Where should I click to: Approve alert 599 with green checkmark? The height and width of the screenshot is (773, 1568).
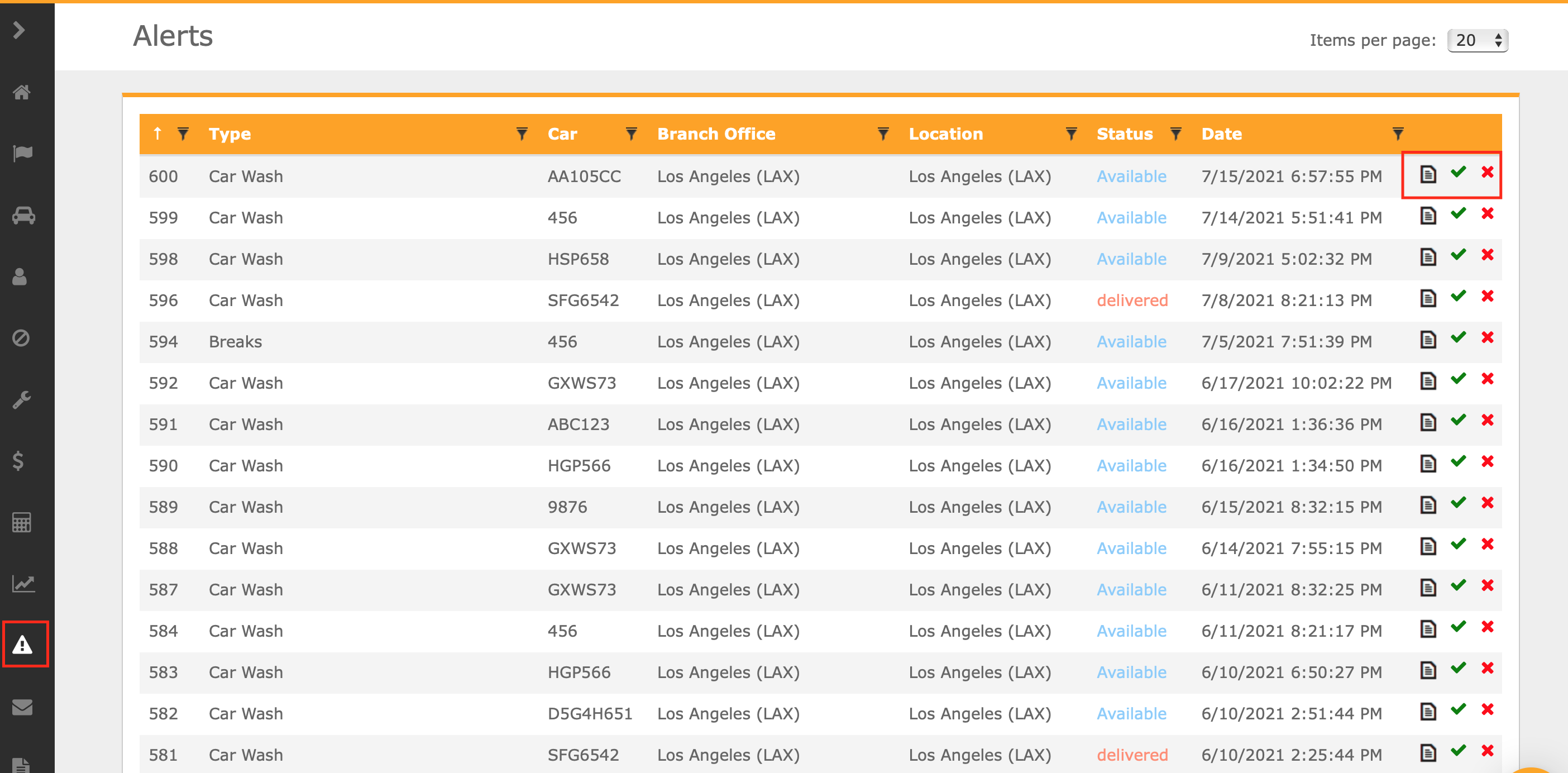[1458, 214]
